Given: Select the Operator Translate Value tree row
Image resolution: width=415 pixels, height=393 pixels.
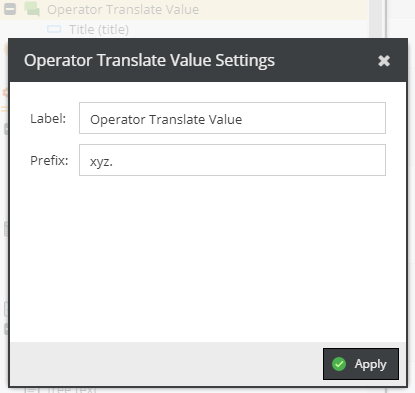Looking at the screenshot, I should (183, 9).
